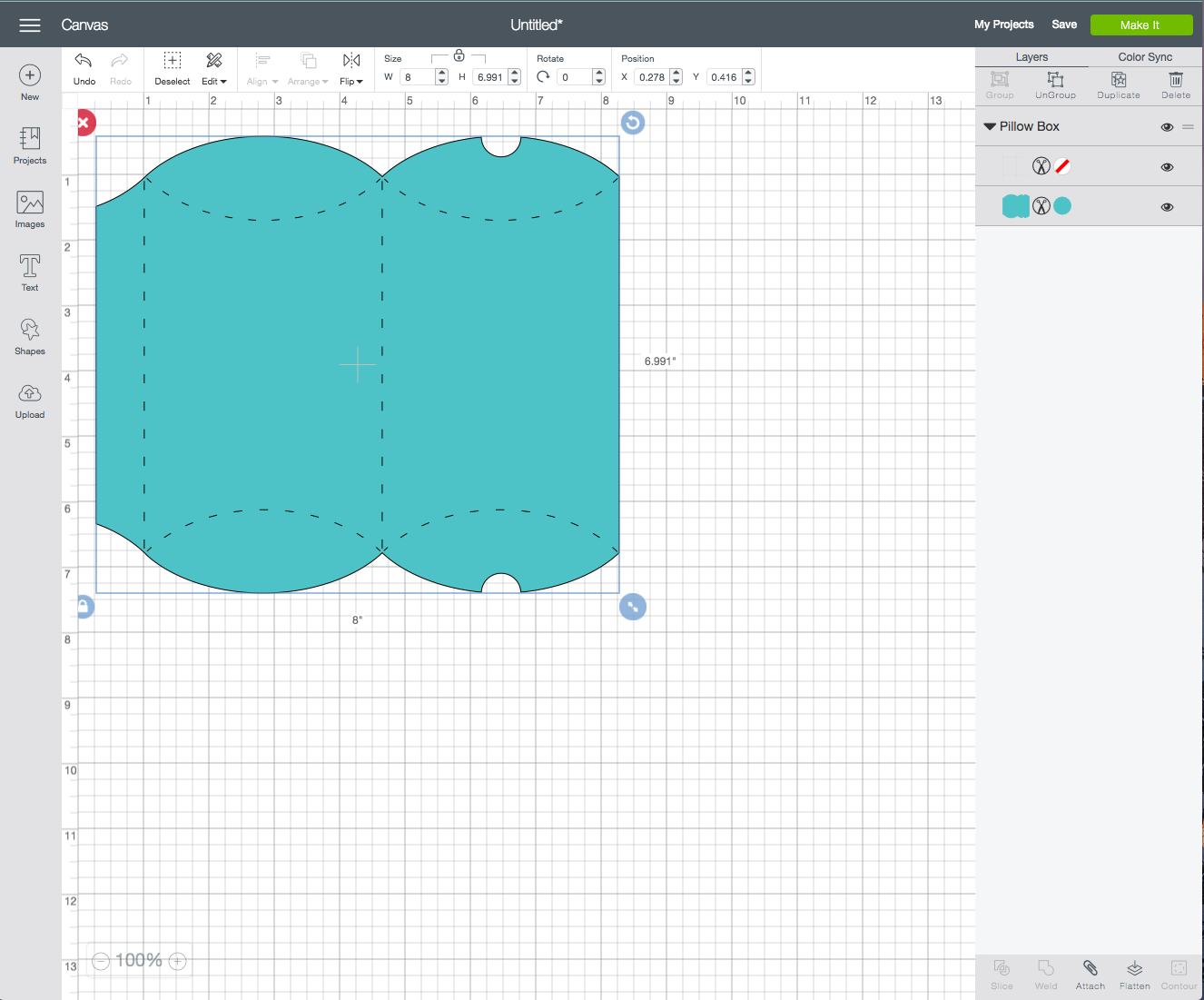Screen dimensions: 1204x1000
Task: Click the teal color swatch on the layer
Action: tap(1062, 206)
